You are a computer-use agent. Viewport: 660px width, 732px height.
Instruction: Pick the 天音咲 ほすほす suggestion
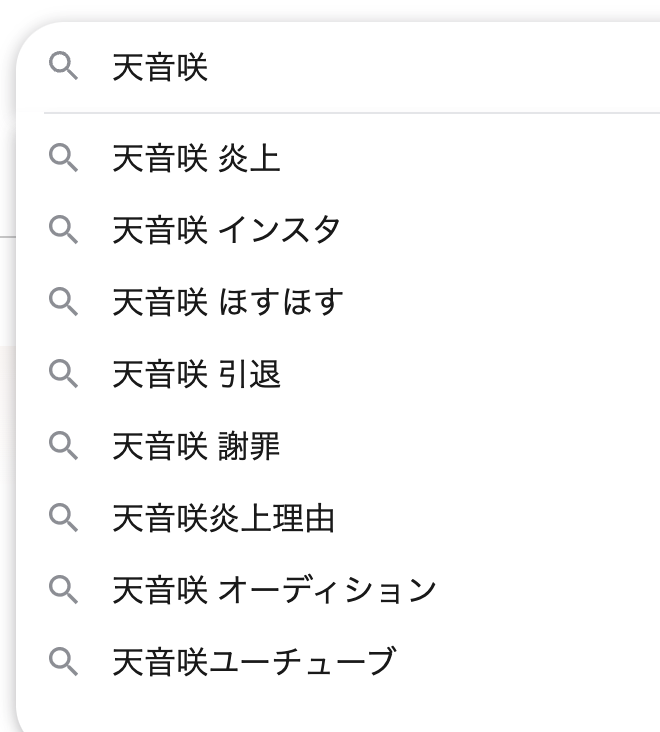pyautogui.click(x=227, y=302)
